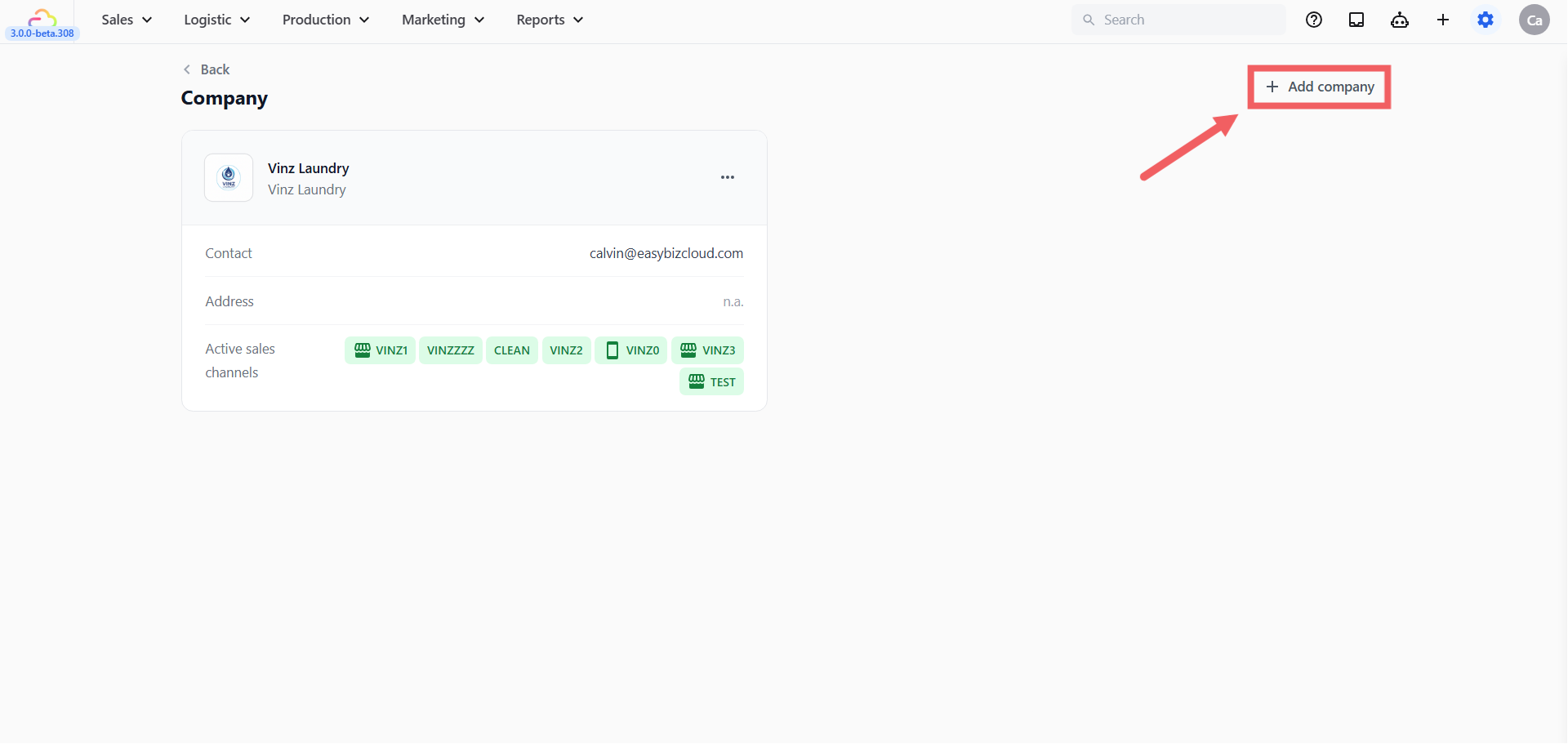
Task: Select the VINZ2 sales channel tag
Action: pos(567,350)
